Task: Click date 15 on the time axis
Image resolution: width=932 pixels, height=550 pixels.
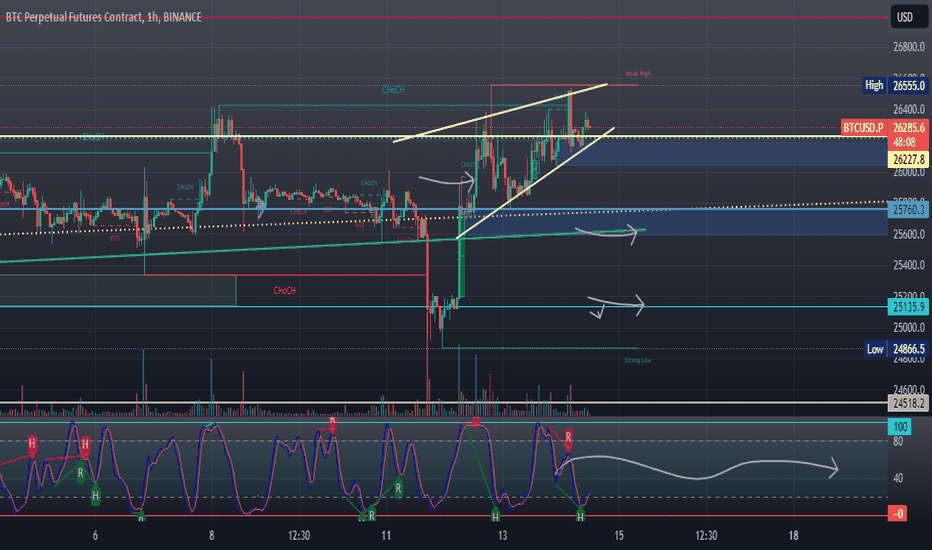Action: tap(619, 536)
